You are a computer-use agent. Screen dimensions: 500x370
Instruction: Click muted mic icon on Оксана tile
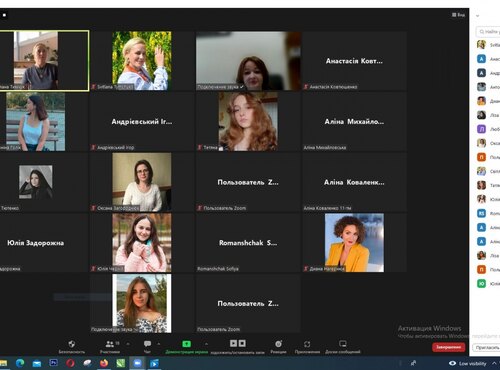[x=93, y=208]
